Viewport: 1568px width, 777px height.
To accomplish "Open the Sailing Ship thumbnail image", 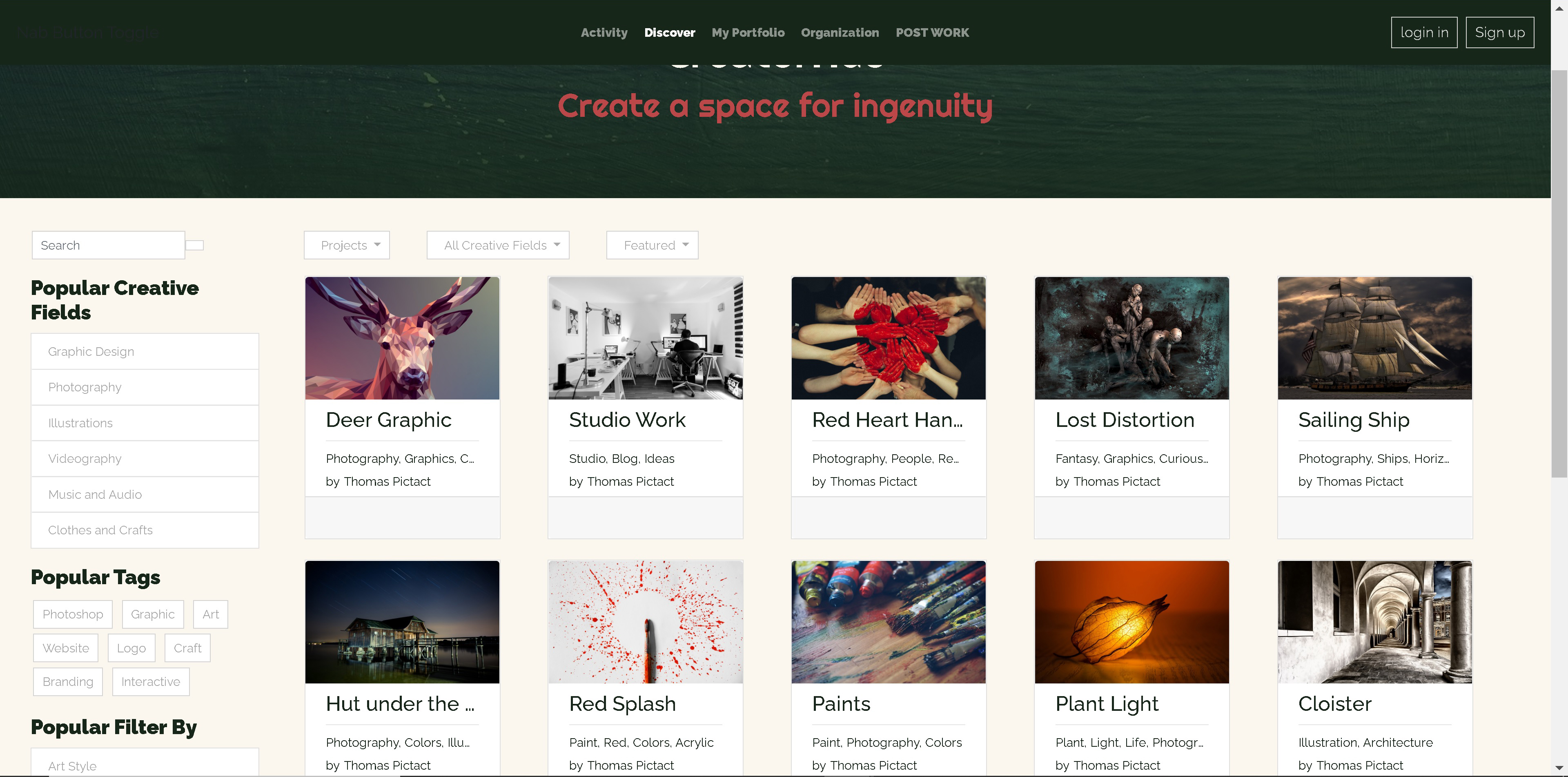I will (x=1374, y=339).
